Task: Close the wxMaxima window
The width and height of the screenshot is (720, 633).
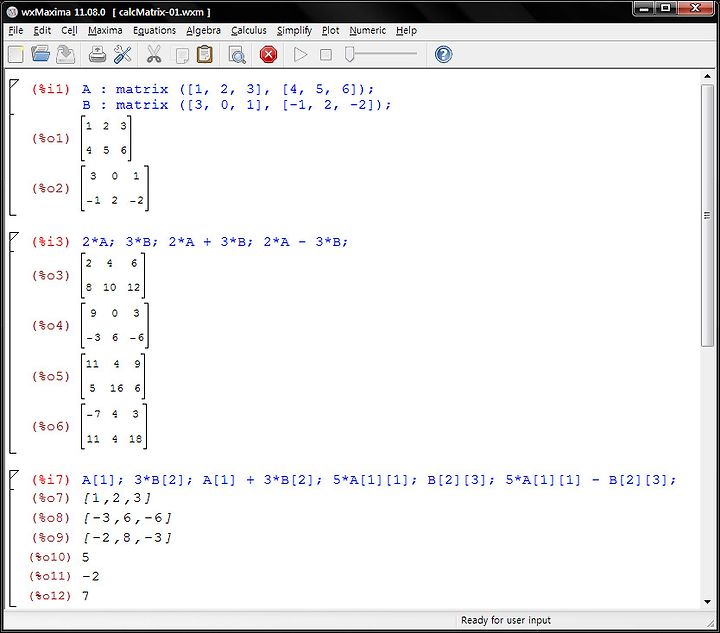Action: pos(696,8)
